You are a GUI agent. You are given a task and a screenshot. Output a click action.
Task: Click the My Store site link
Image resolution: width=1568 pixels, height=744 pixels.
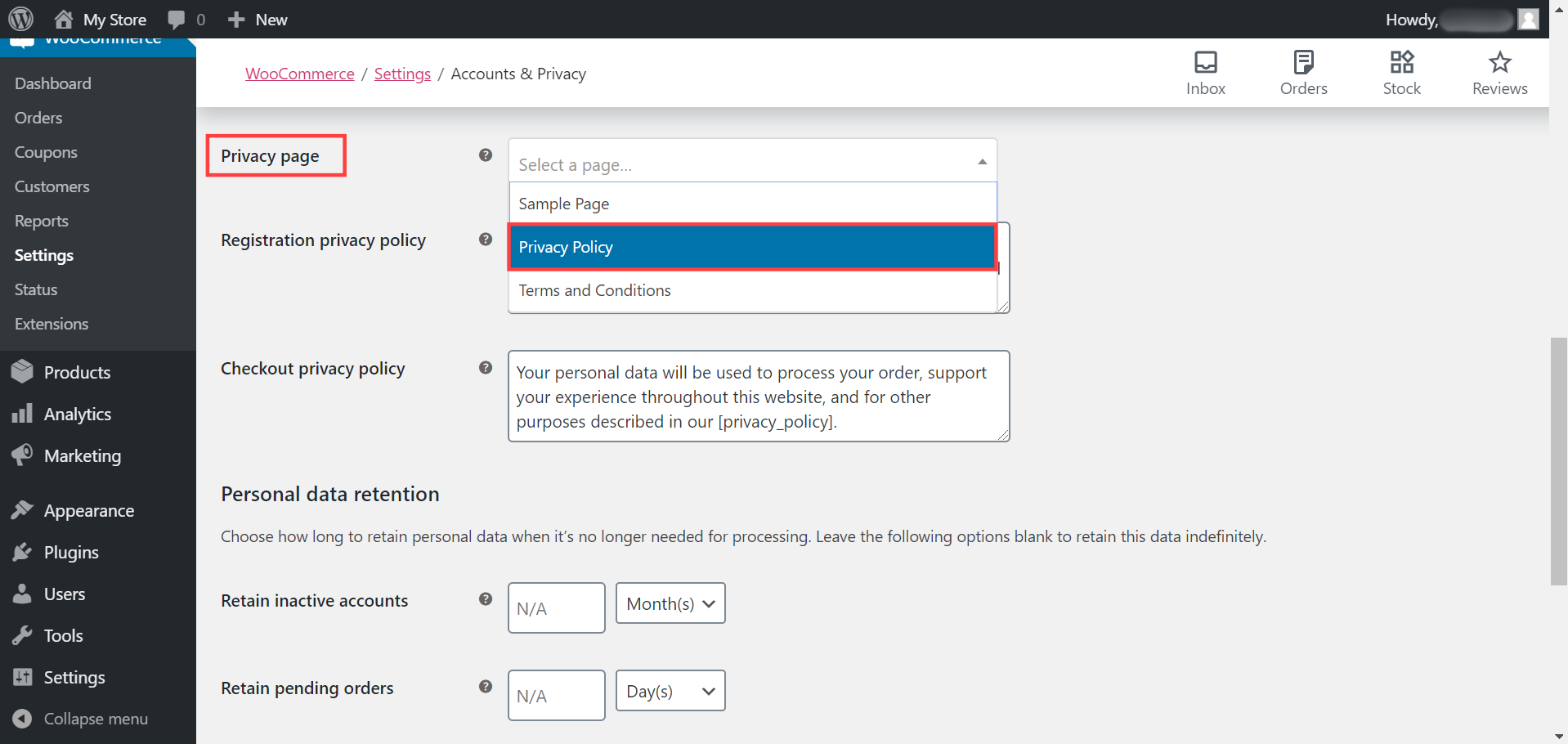114,20
